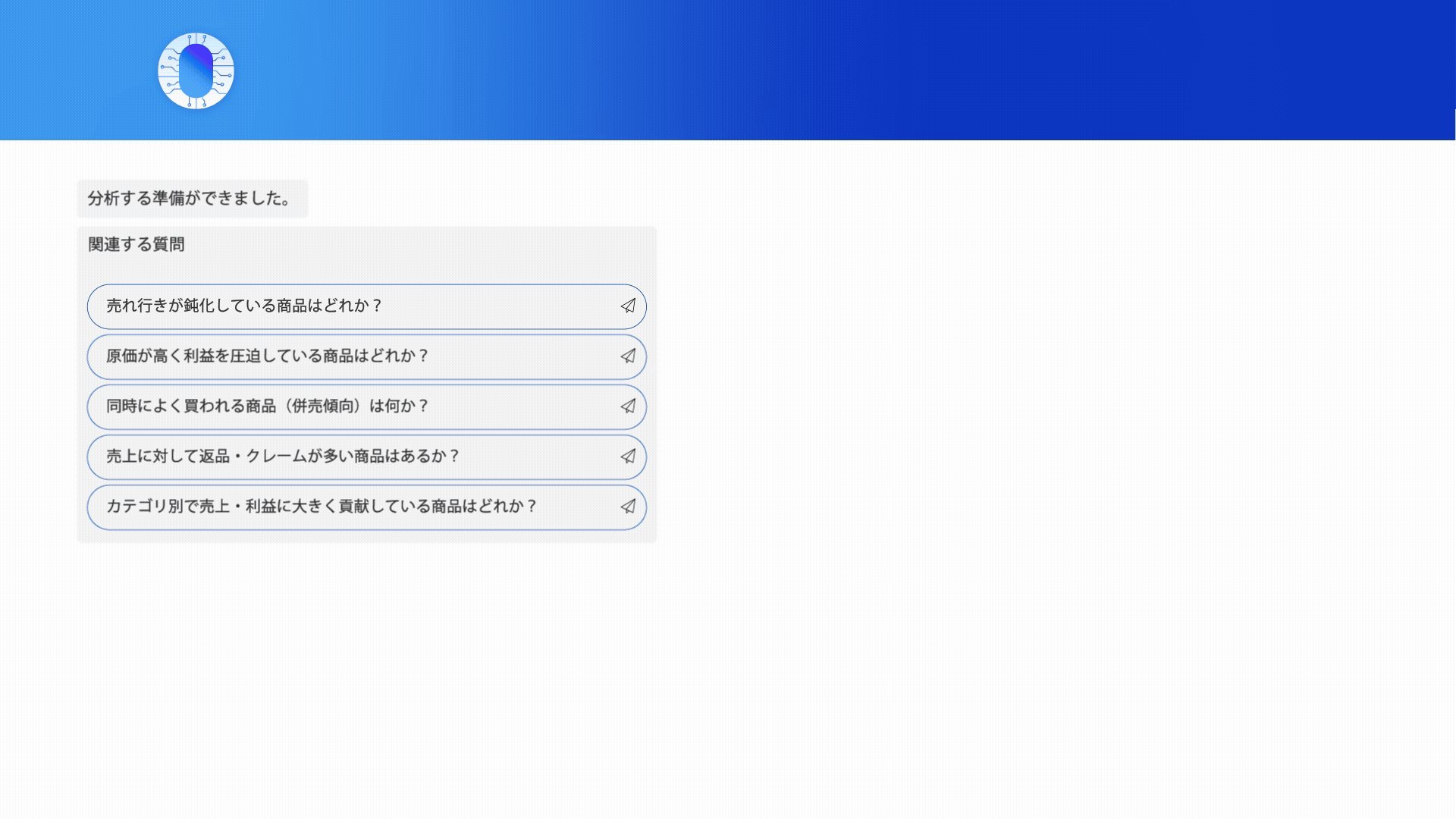This screenshot has height=819, width=1456.
Task: Send the question about slowing product sales
Action: [x=628, y=306]
